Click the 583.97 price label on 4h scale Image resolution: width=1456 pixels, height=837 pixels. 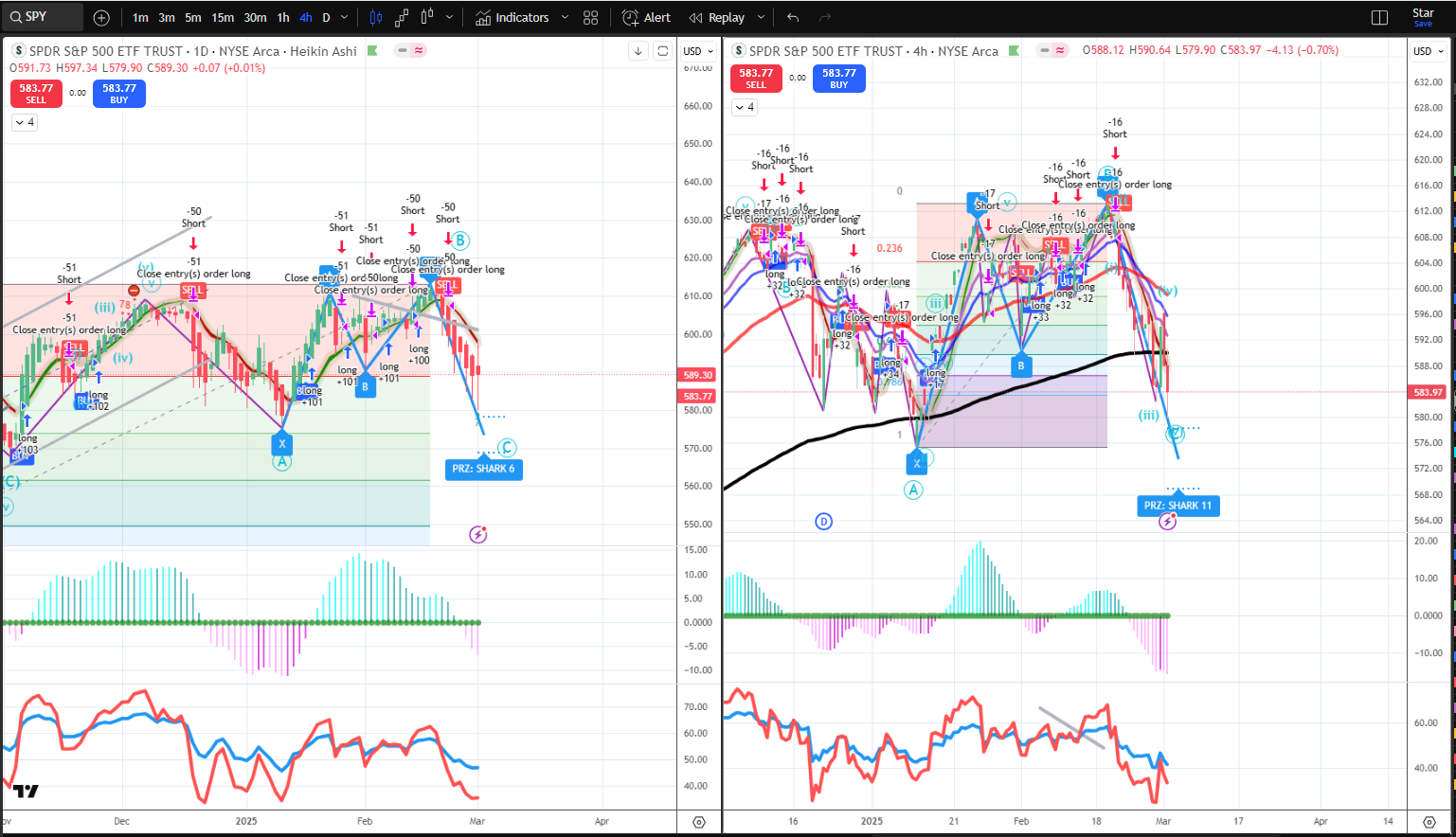coord(1428,392)
